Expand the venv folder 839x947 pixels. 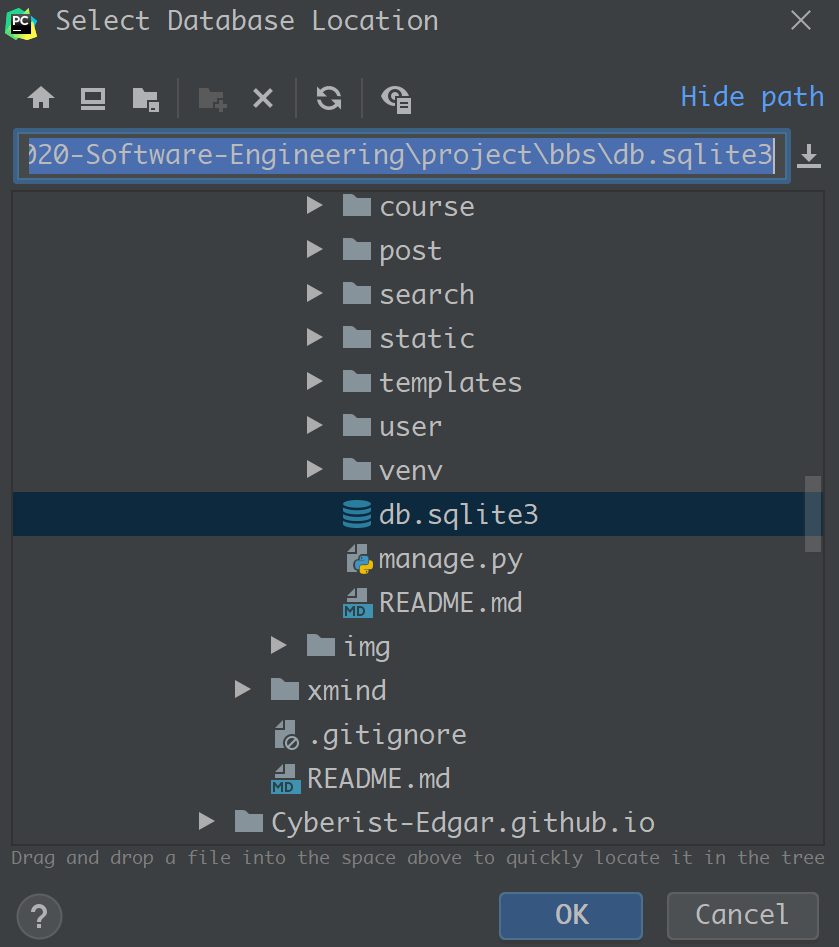[x=313, y=470]
